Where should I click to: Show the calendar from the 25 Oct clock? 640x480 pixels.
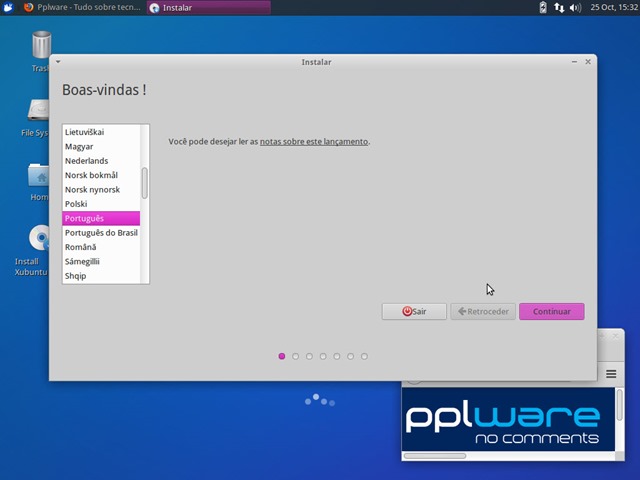[614, 7]
